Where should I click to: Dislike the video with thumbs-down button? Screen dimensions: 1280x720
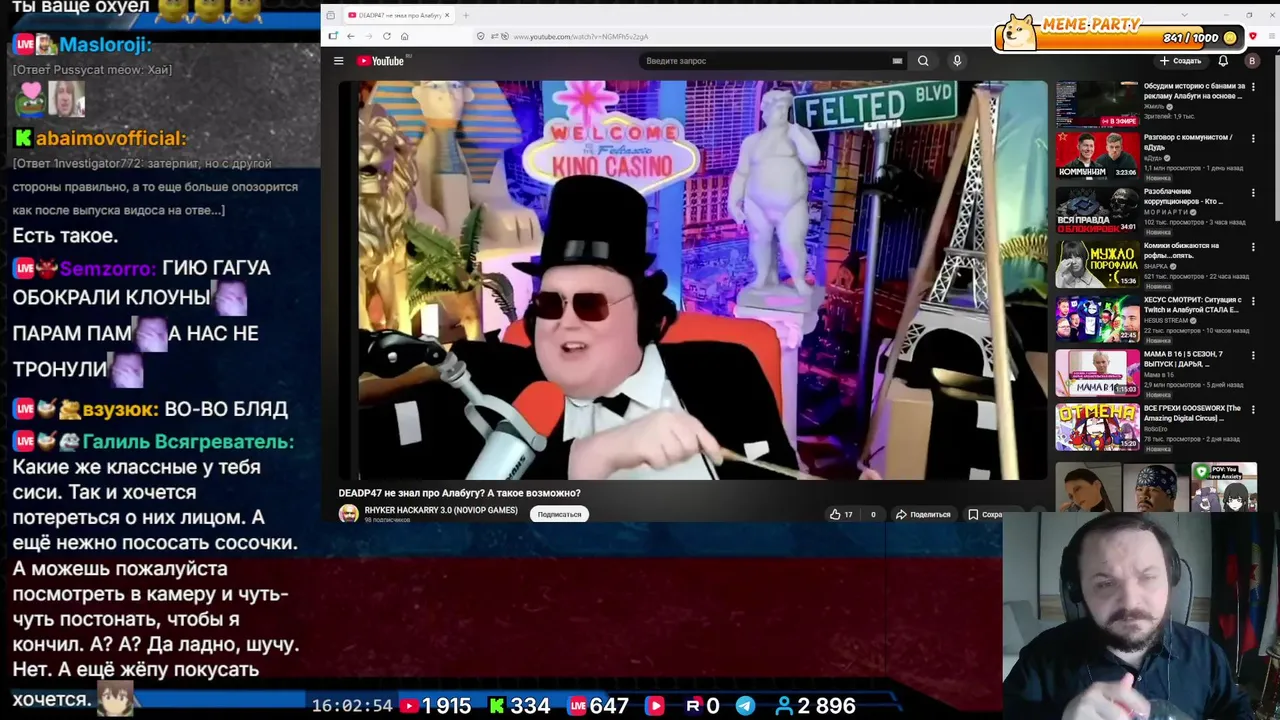(x=872, y=514)
